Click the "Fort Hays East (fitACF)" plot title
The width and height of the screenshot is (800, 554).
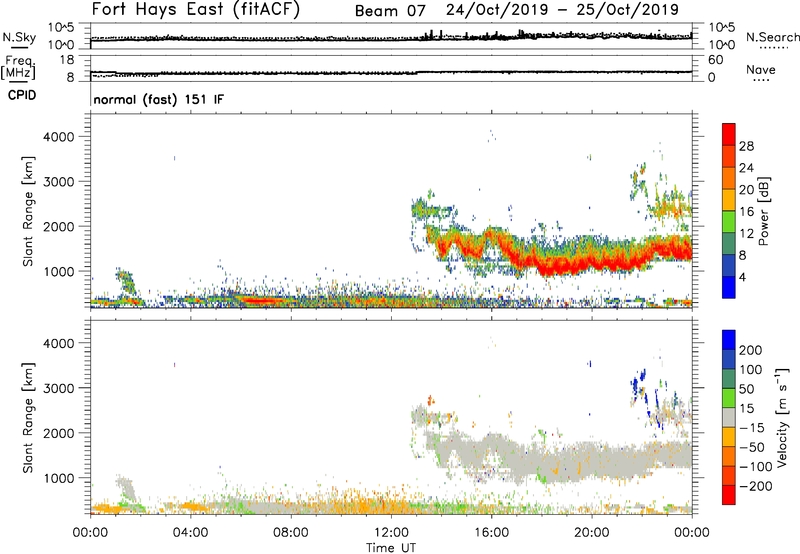[x=196, y=9]
